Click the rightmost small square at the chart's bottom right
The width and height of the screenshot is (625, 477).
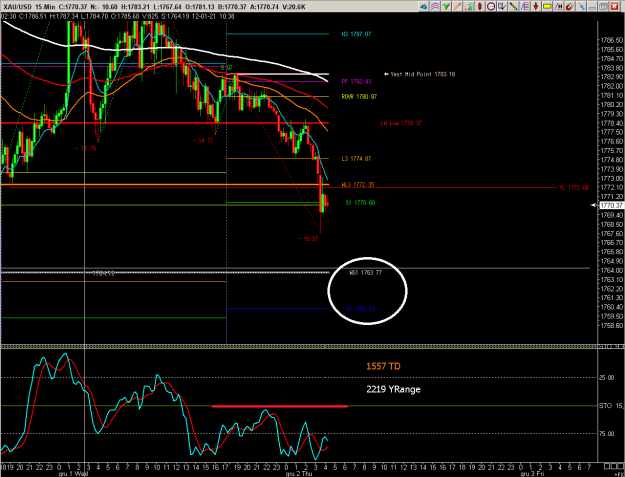tap(619, 465)
